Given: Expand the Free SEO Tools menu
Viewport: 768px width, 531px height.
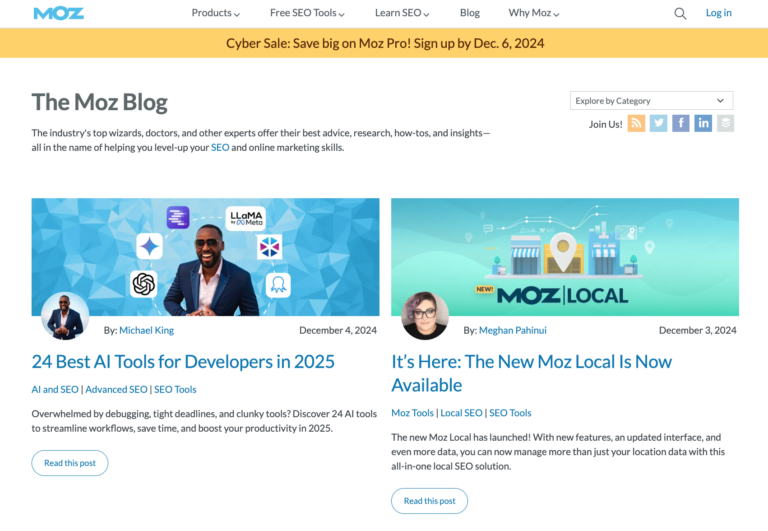Looking at the screenshot, I should point(307,13).
